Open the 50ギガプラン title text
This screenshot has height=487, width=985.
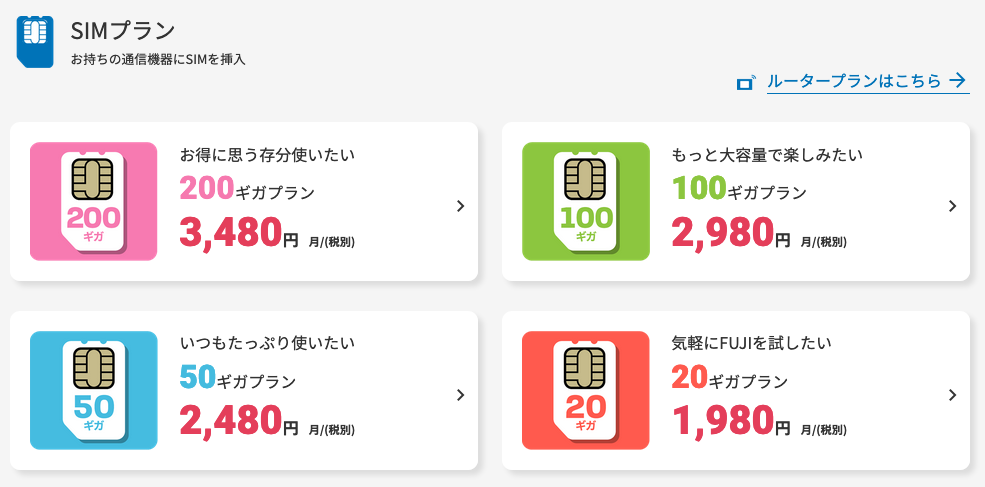[x=238, y=376]
